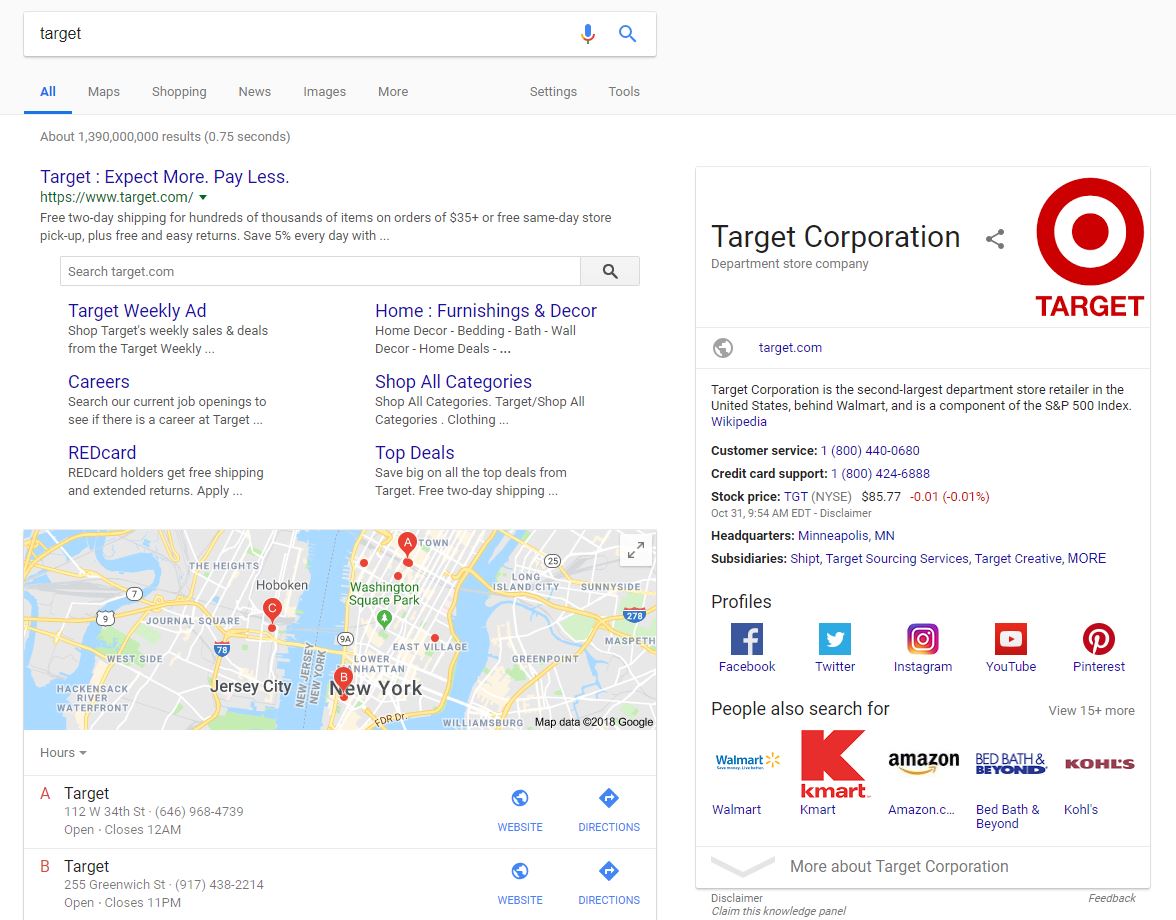Select the All results tab

(48, 91)
